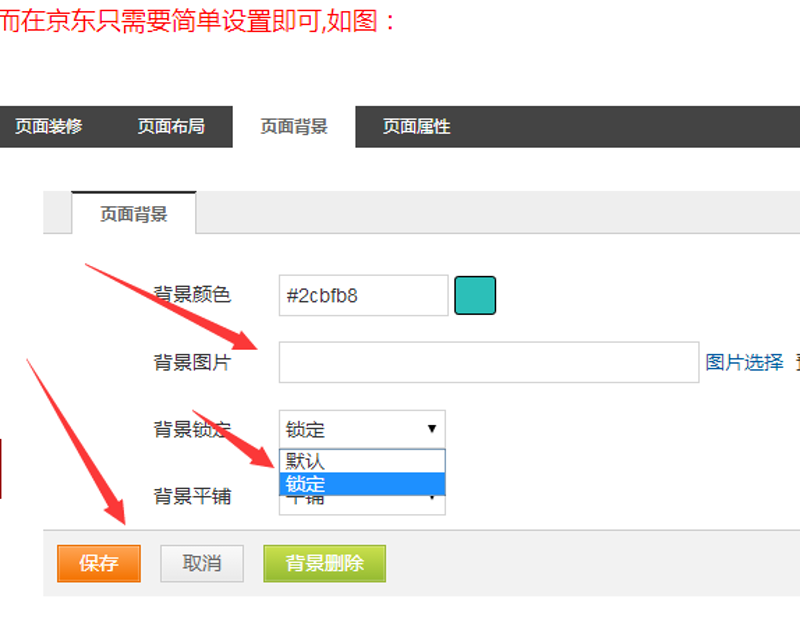800x634 pixels.
Task: Choose 默认 in the dropdown list
Action: [362, 461]
